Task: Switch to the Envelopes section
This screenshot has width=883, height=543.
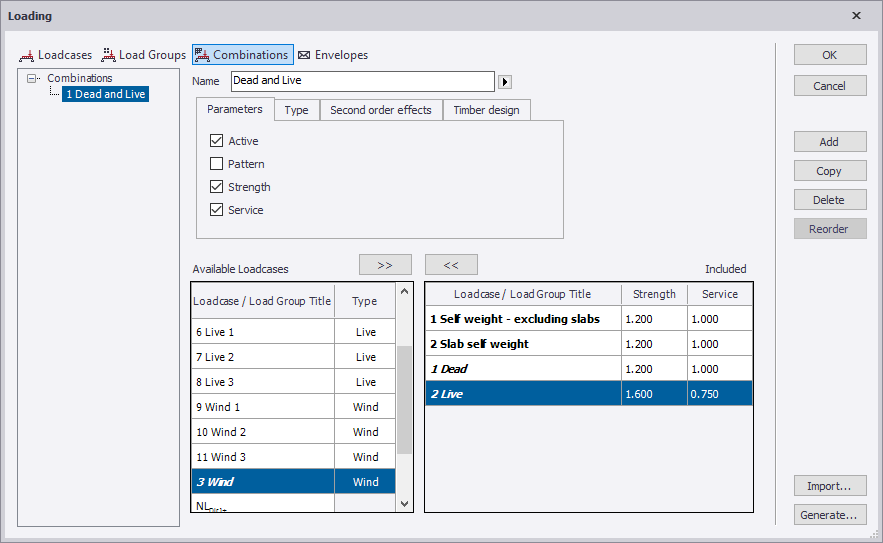Action: tap(333, 55)
